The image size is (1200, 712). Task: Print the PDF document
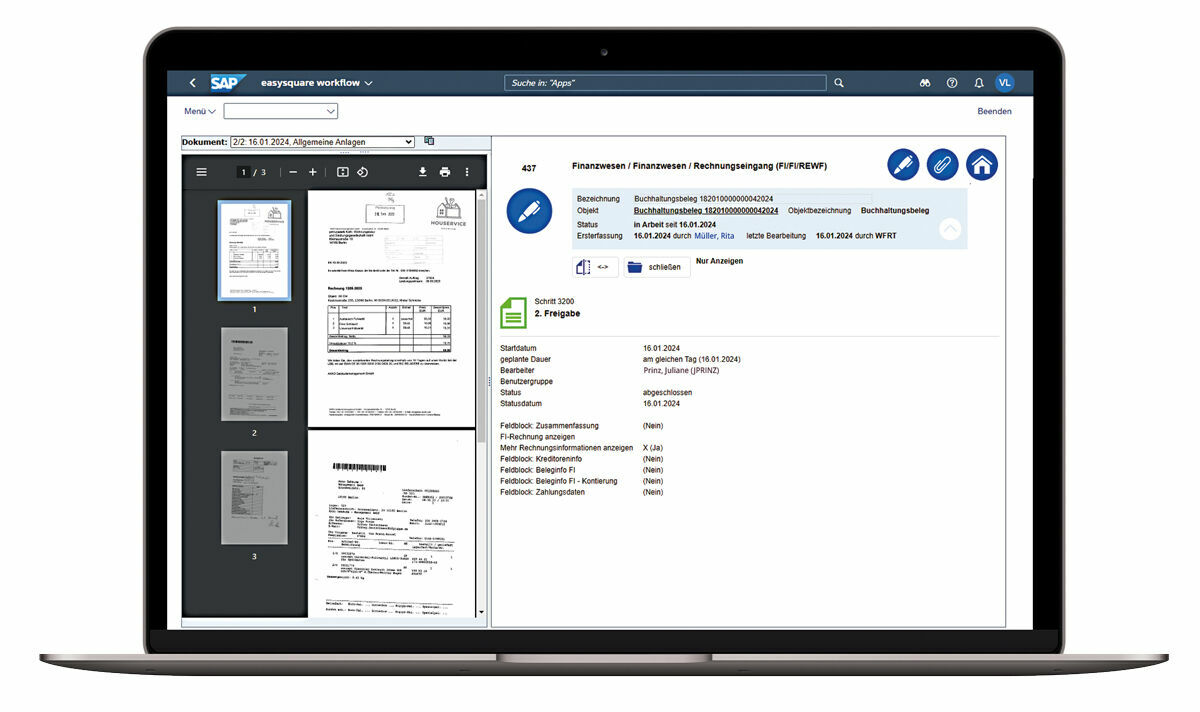445,172
